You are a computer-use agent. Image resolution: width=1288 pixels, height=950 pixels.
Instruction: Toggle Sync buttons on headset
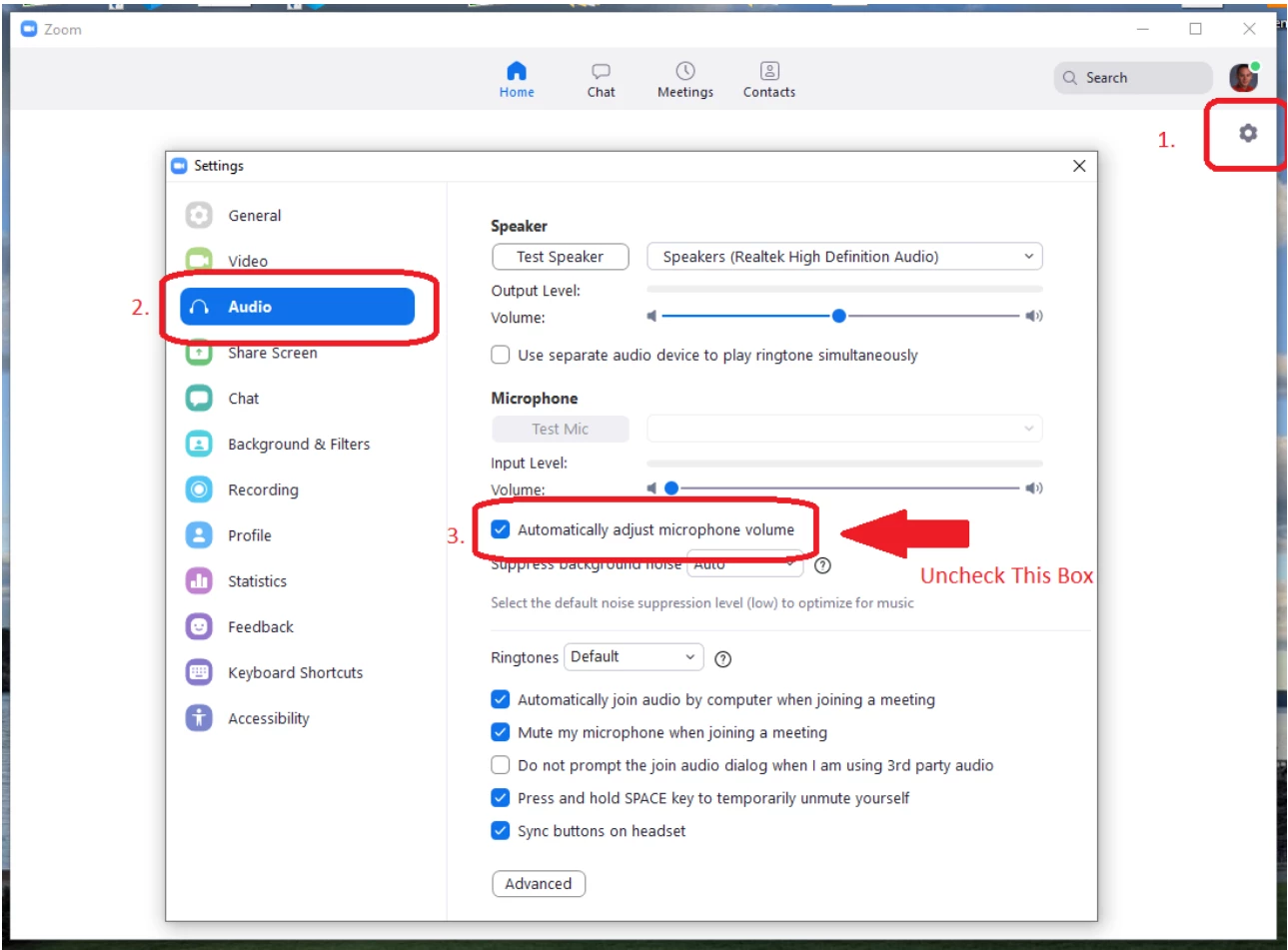501,830
